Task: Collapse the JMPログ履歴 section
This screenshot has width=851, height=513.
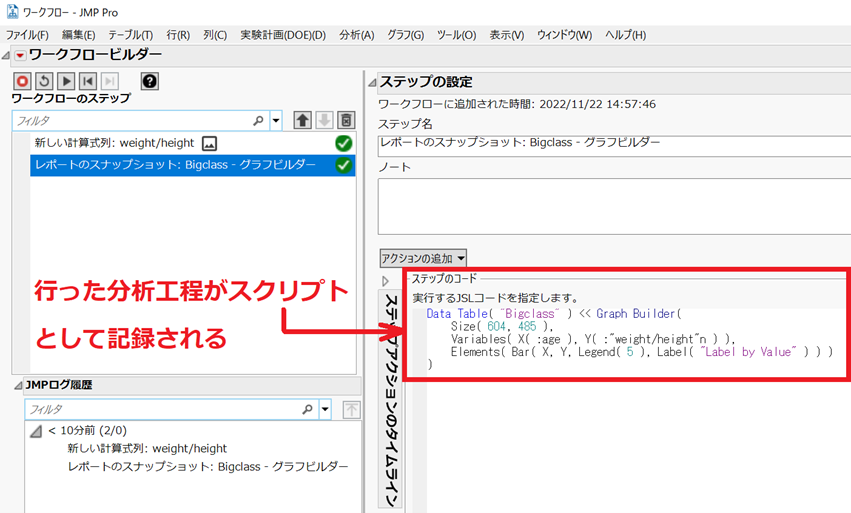Action: [x=18, y=385]
